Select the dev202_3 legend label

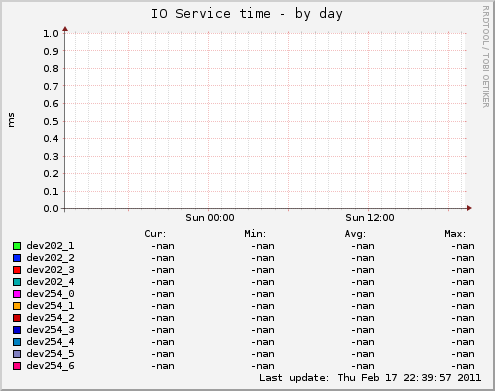pyautogui.click(x=50, y=270)
